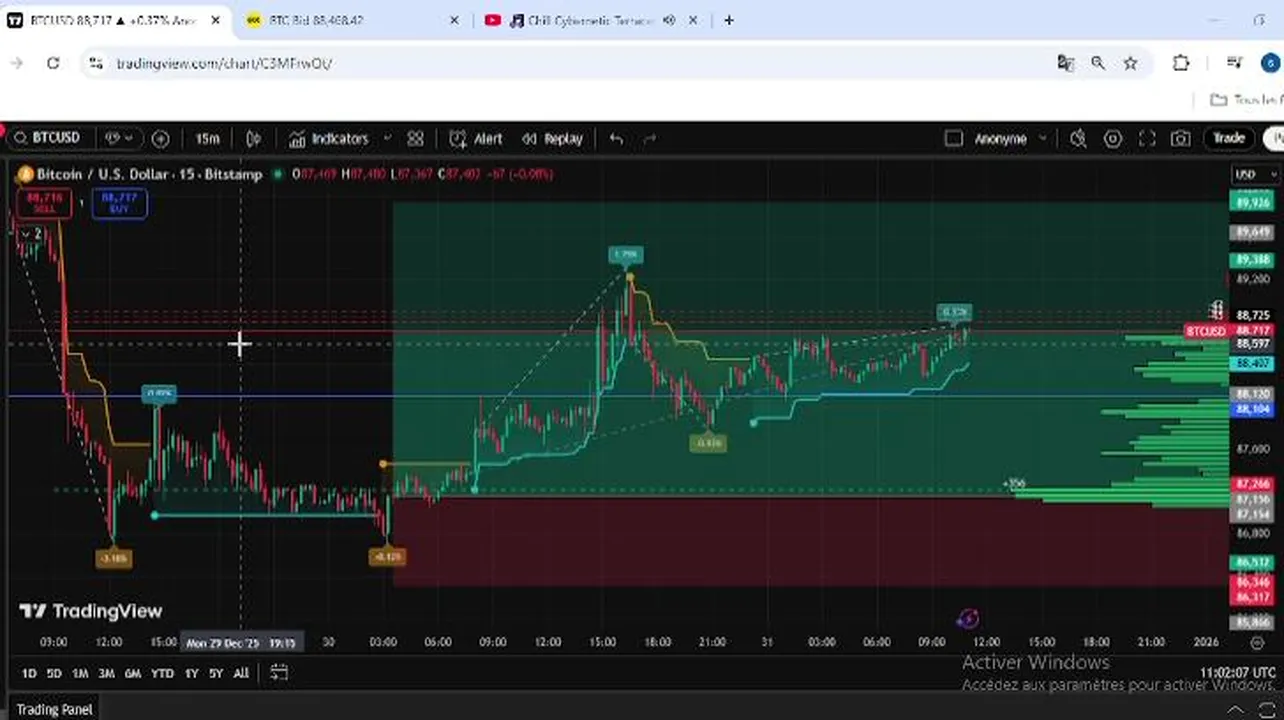Open the BTCUSD symbol search box
The image size is (1284, 720).
click(x=48, y=138)
